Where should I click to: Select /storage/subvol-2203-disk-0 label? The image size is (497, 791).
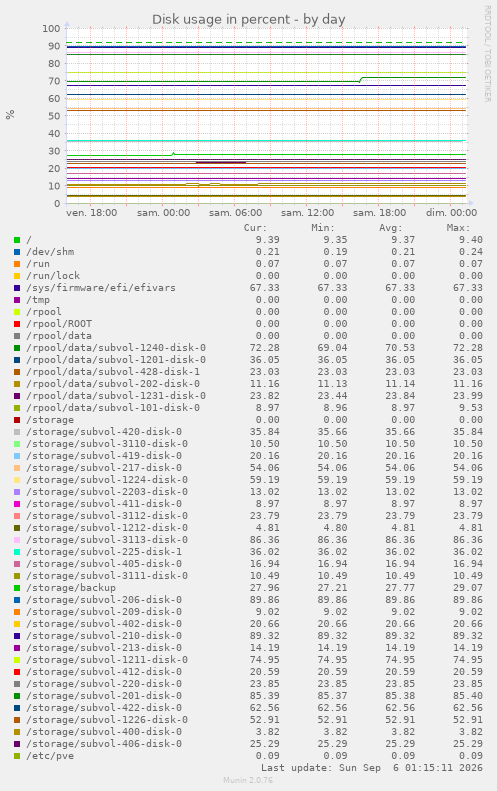tap(107, 492)
